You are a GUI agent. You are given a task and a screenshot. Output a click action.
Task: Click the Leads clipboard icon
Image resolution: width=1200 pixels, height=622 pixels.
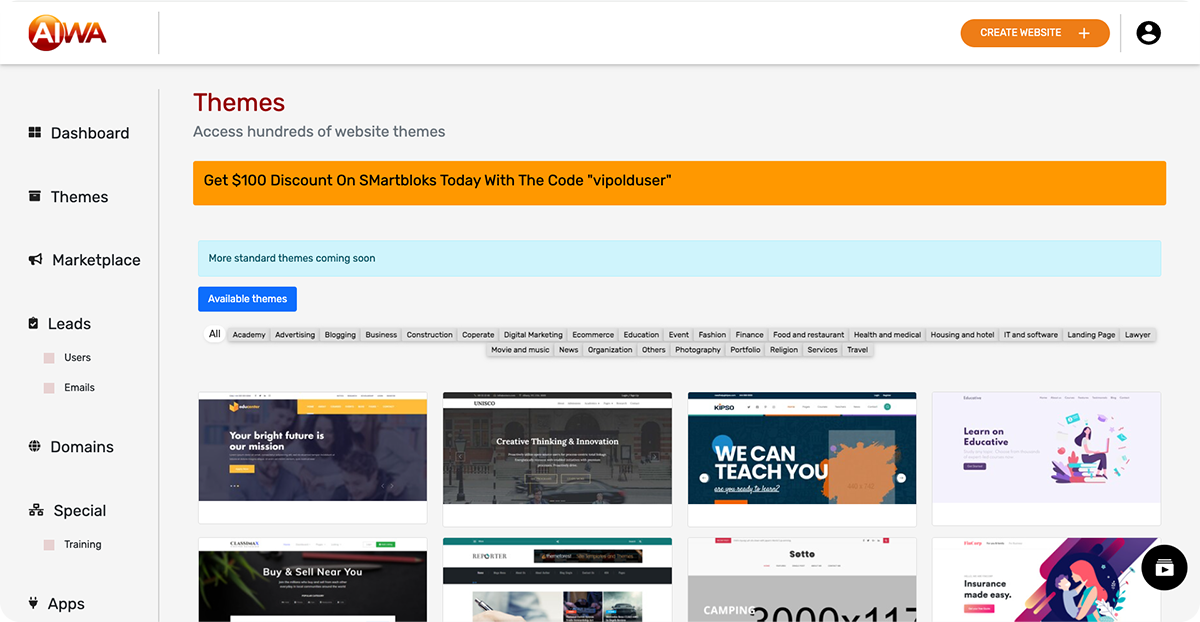click(34, 324)
